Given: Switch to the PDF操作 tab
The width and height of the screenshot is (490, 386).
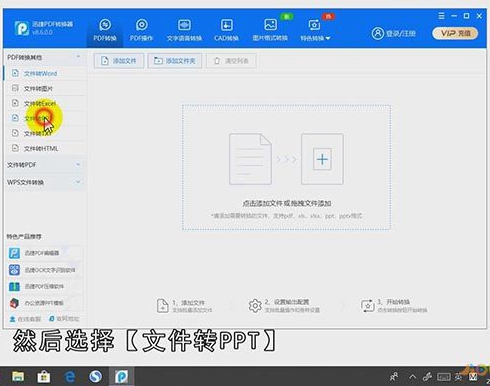Looking at the screenshot, I should 142,30.
